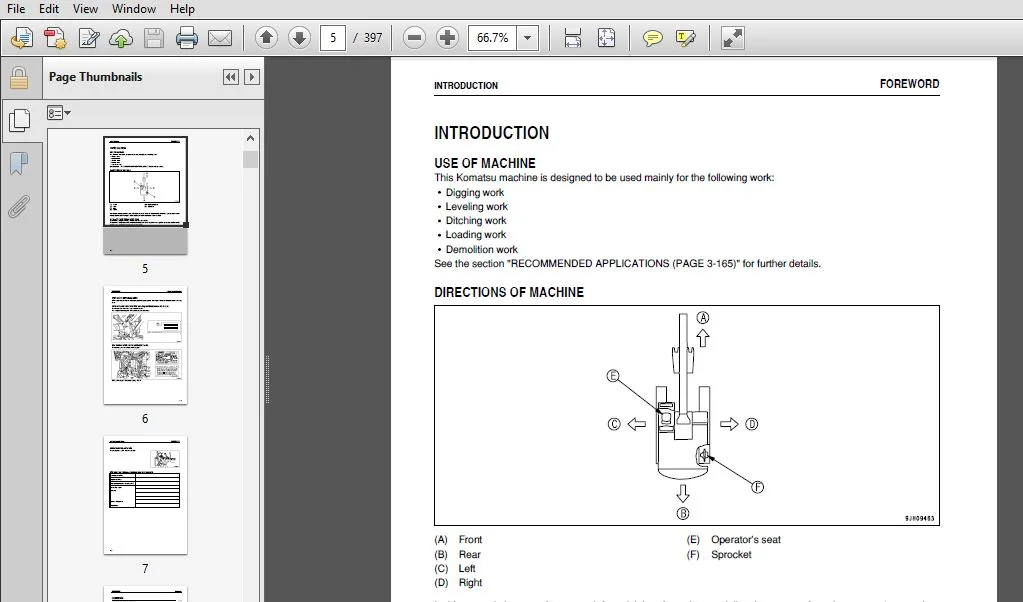1023x602 pixels.
Task: Open the Edit menu
Action: tap(49, 8)
